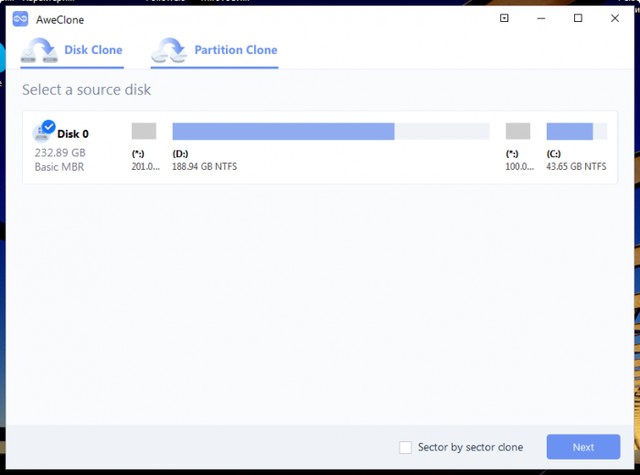Image resolution: width=640 pixels, height=475 pixels.
Task: Click the 232.89 GB disk size
Action: pos(60,153)
